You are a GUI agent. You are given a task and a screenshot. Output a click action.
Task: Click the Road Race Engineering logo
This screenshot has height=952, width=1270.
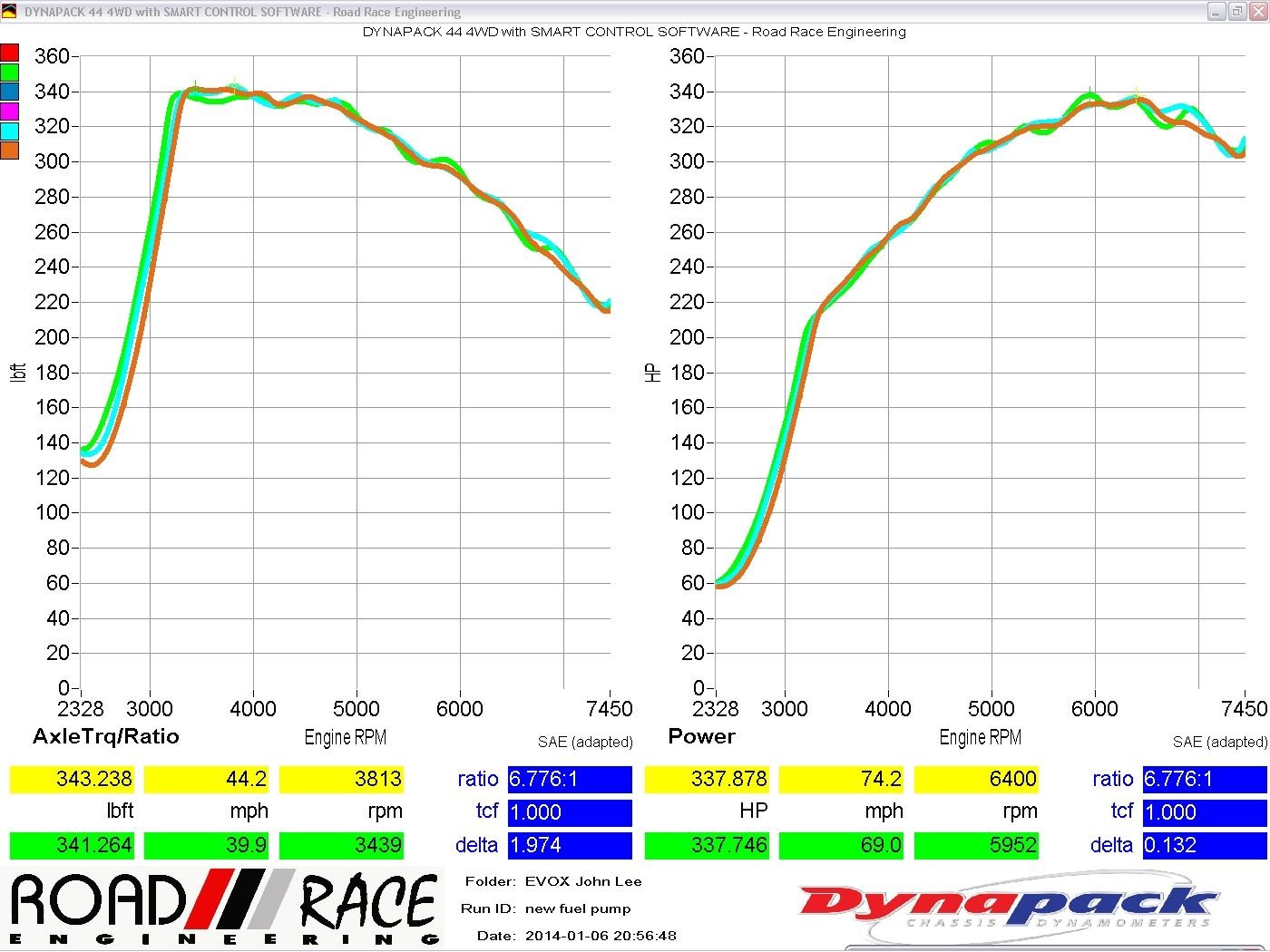click(x=223, y=908)
